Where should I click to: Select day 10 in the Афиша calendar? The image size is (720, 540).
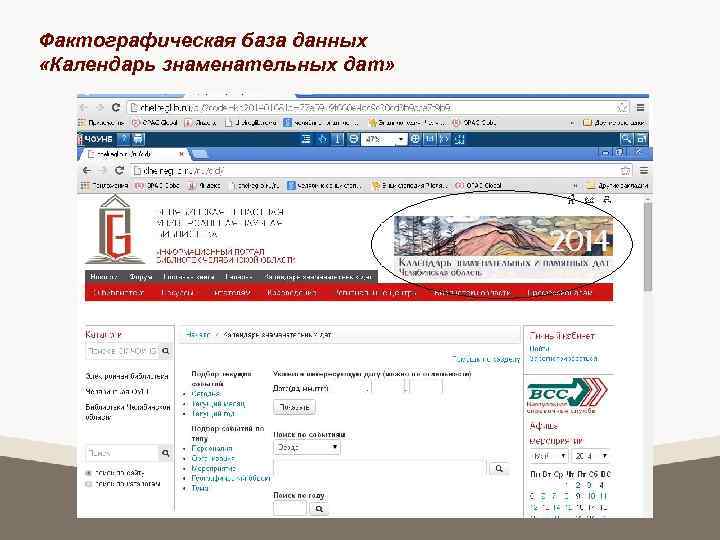click(591, 496)
